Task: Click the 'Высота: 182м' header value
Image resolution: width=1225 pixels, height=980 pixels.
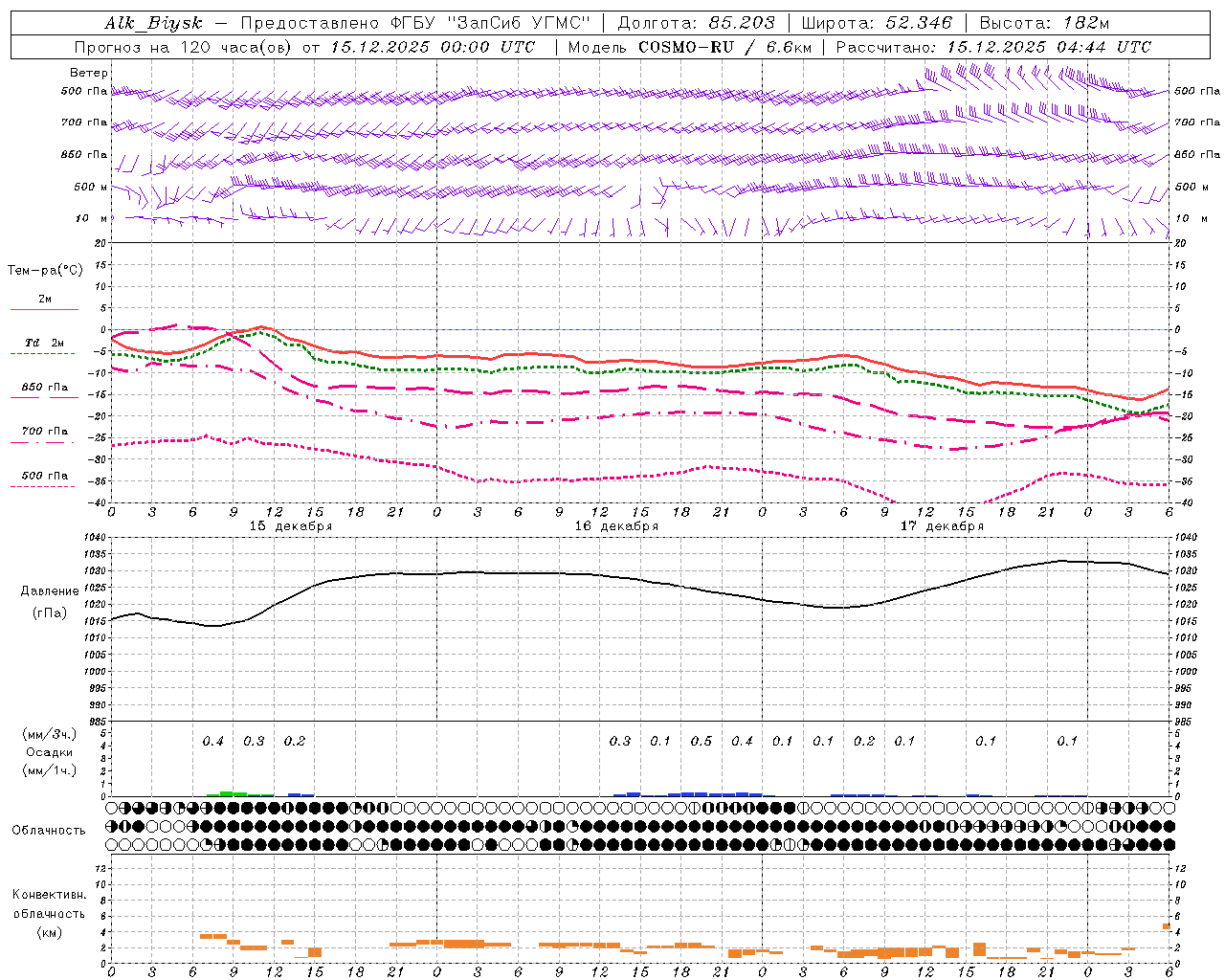Action: pos(1044,23)
